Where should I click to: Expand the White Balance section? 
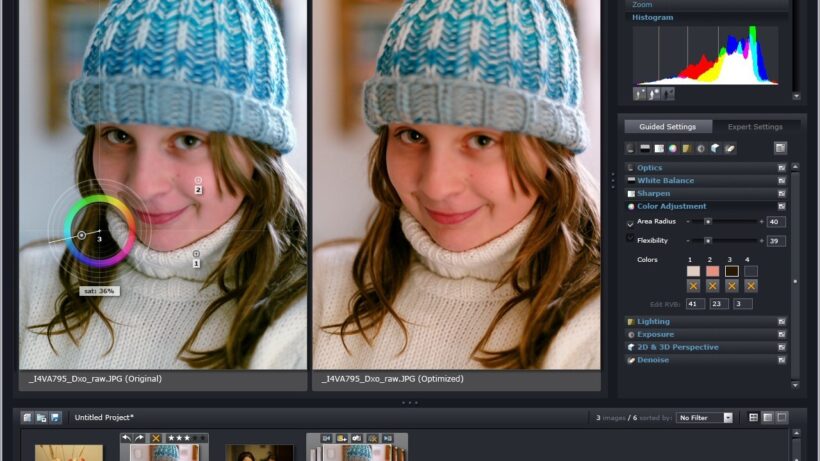(x=705, y=180)
